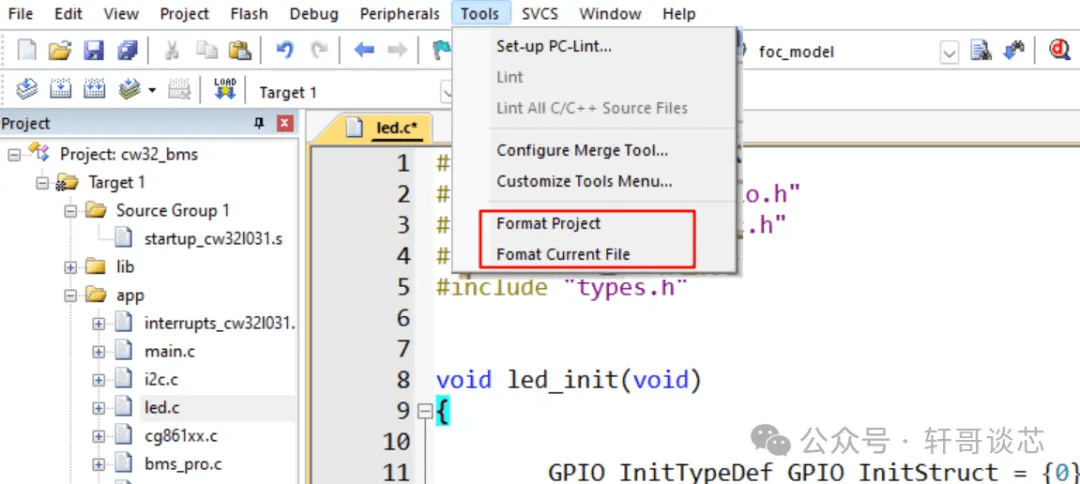Click the Translate current file icon
This screenshot has width=1080, height=484.
click(28, 90)
